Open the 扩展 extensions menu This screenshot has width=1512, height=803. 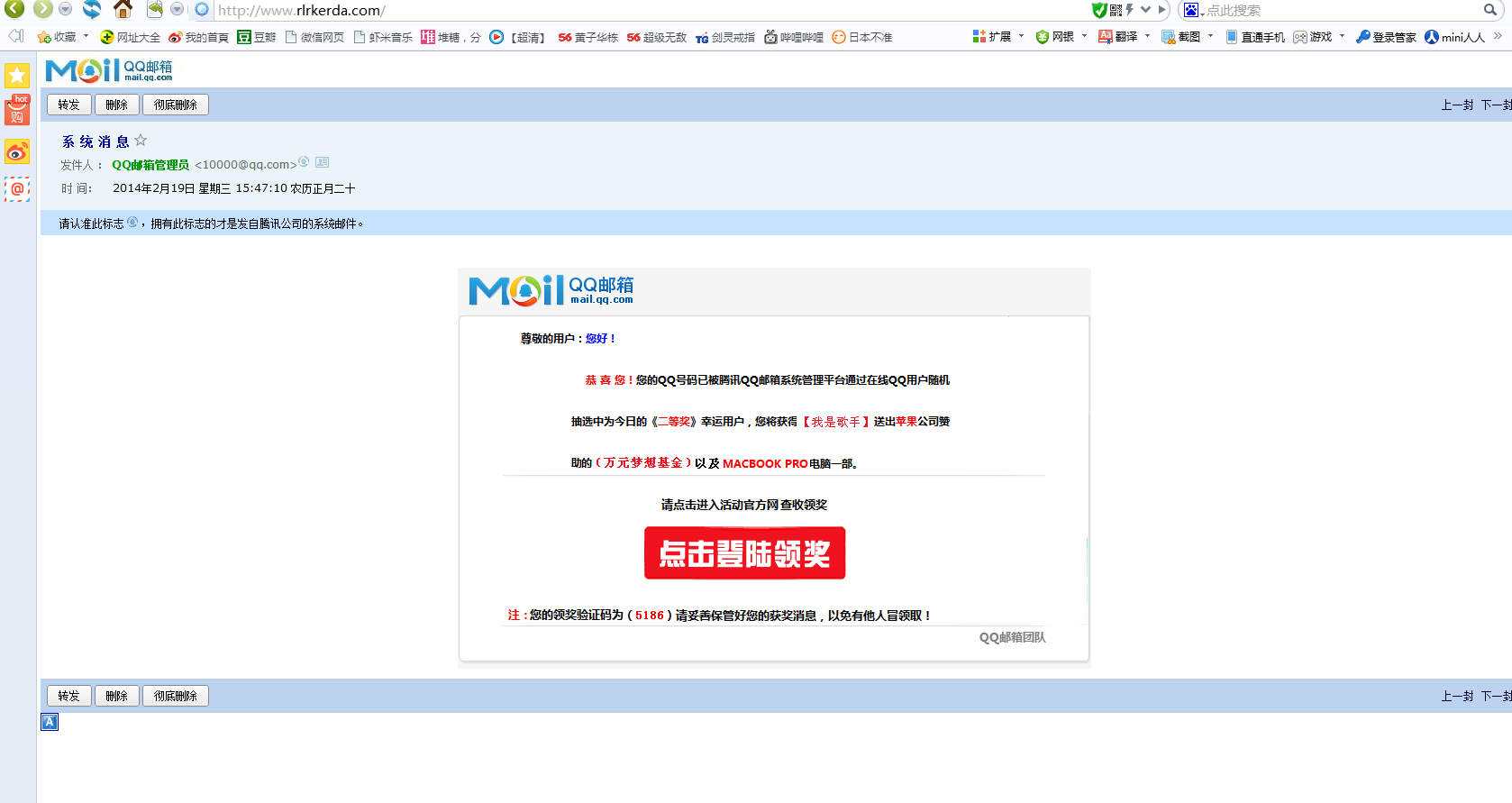(x=991, y=37)
